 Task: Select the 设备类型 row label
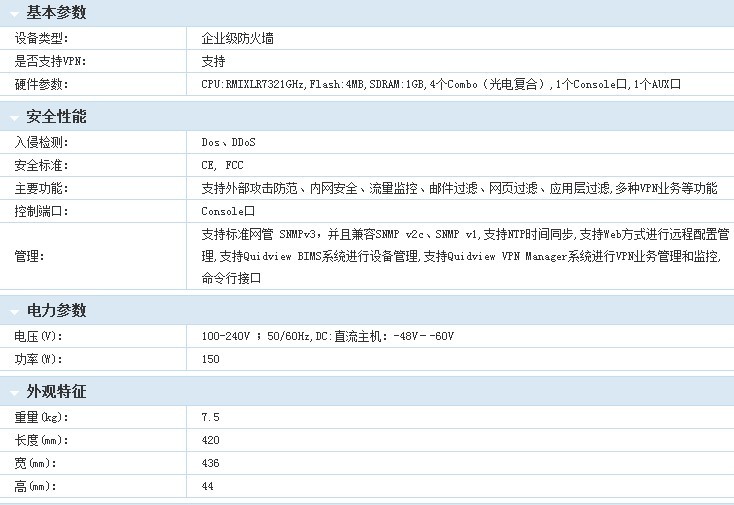tap(41, 38)
